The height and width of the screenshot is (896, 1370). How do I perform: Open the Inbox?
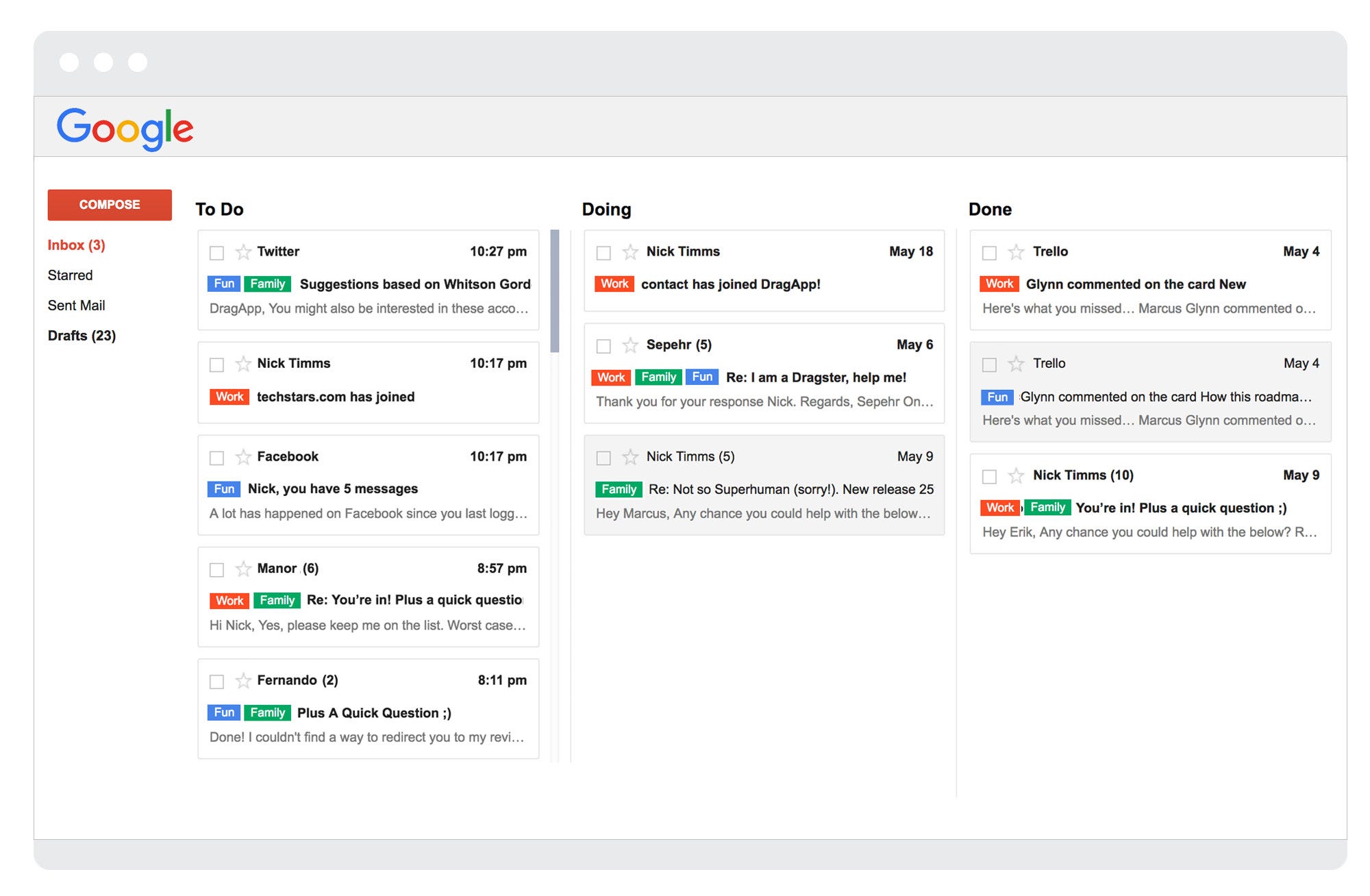tap(77, 245)
